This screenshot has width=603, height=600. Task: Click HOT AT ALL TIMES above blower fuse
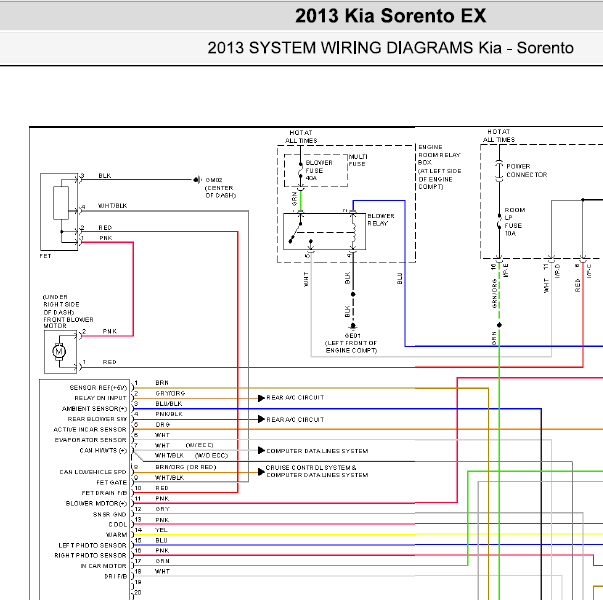(301, 137)
